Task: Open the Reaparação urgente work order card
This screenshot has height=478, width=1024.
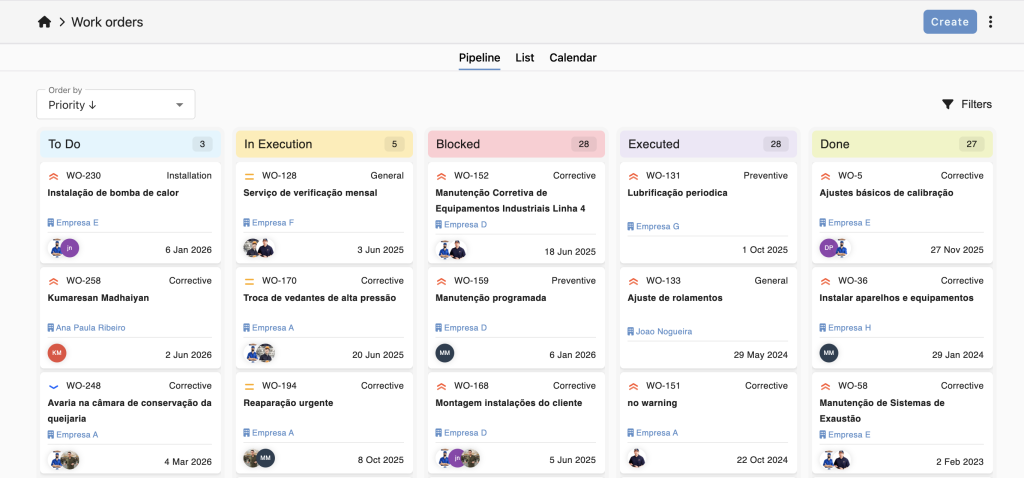Action: tap(325, 422)
